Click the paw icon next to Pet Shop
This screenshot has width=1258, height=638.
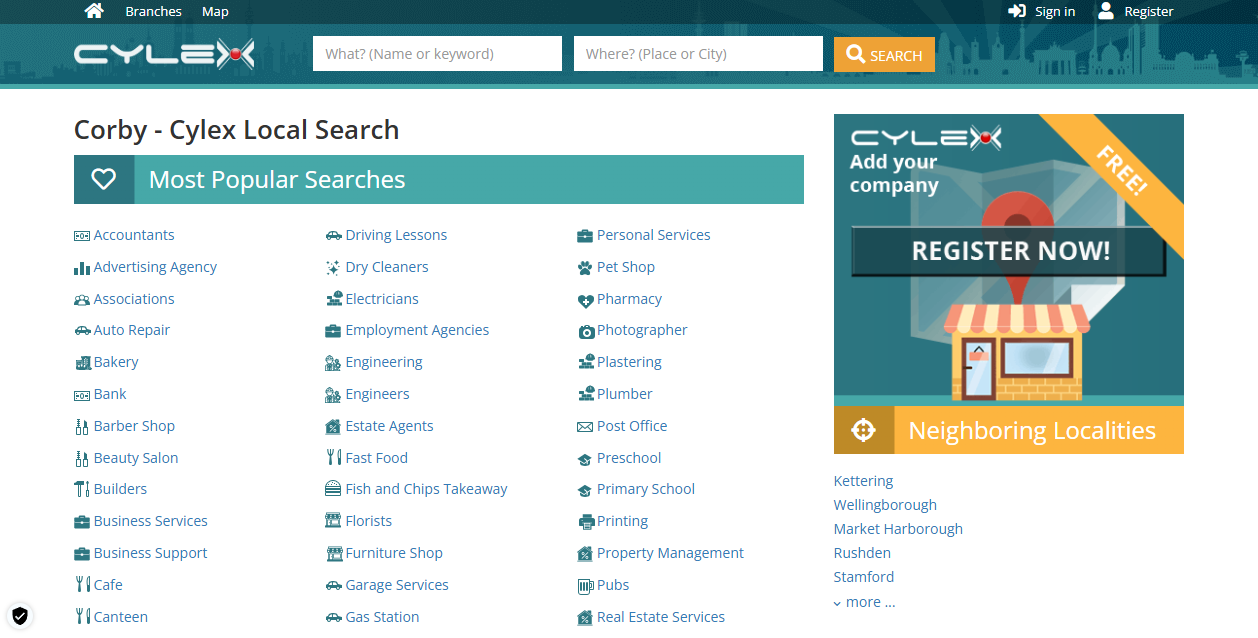click(x=584, y=267)
